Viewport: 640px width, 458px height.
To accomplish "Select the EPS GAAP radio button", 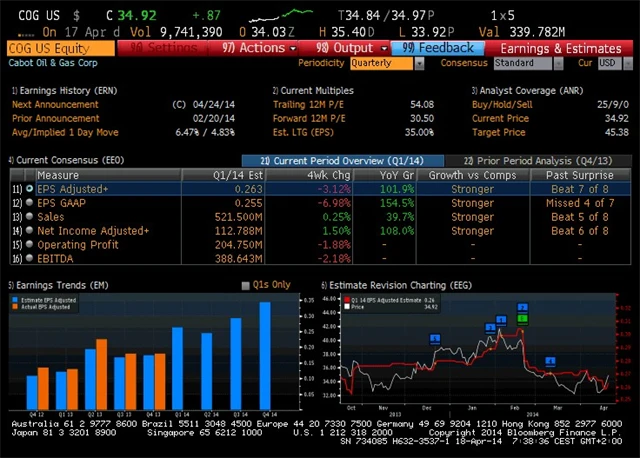I will tap(29, 202).
